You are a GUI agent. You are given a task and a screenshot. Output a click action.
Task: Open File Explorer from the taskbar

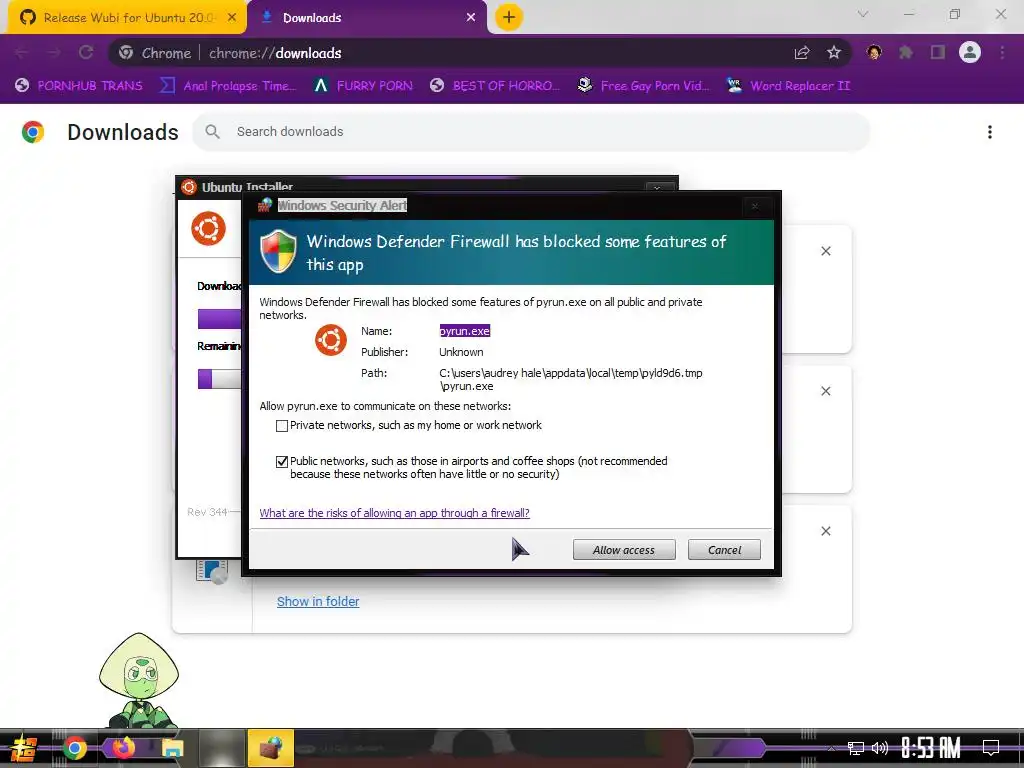tap(173, 748)
